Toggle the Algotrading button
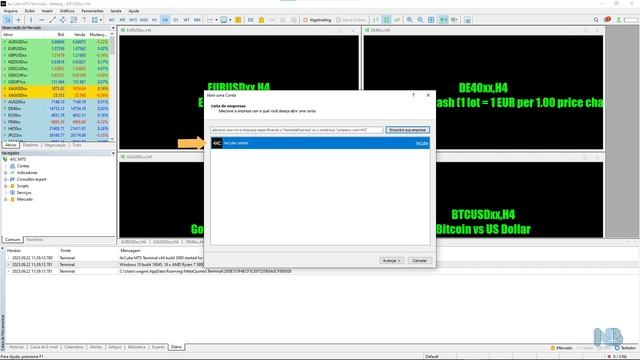This screenshot has width=640, height=360. click(317, 20)
